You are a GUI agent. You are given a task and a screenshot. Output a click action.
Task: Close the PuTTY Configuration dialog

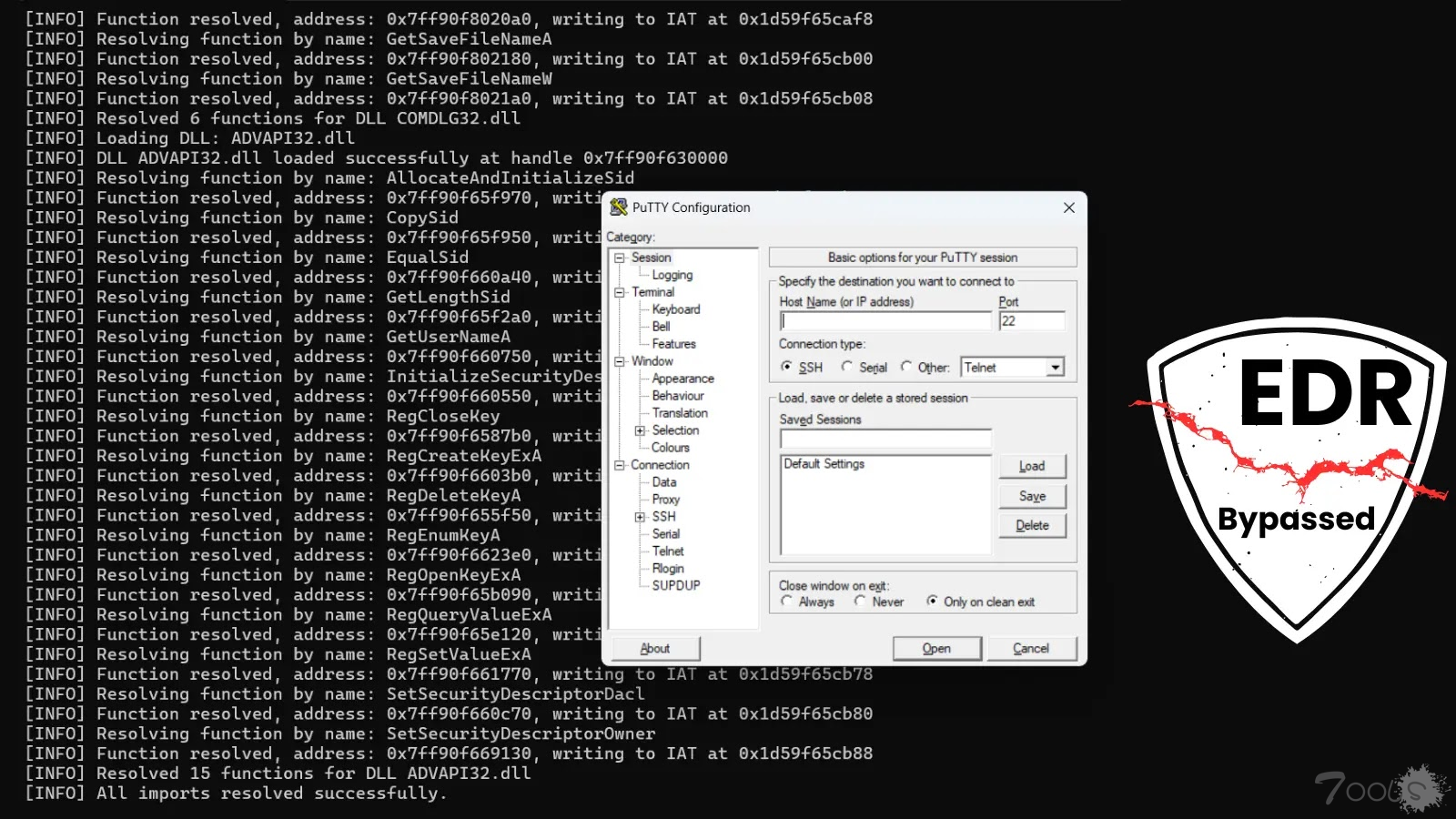(x=1068, y=207)
